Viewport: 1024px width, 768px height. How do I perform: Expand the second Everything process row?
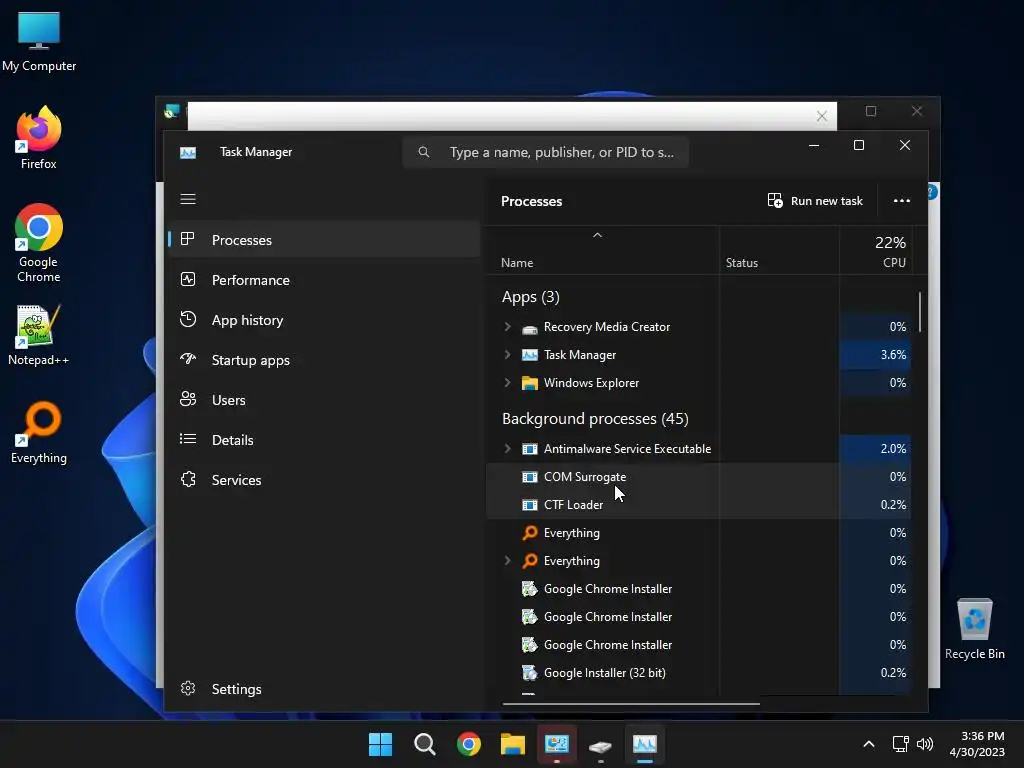[x=507, y=561]
